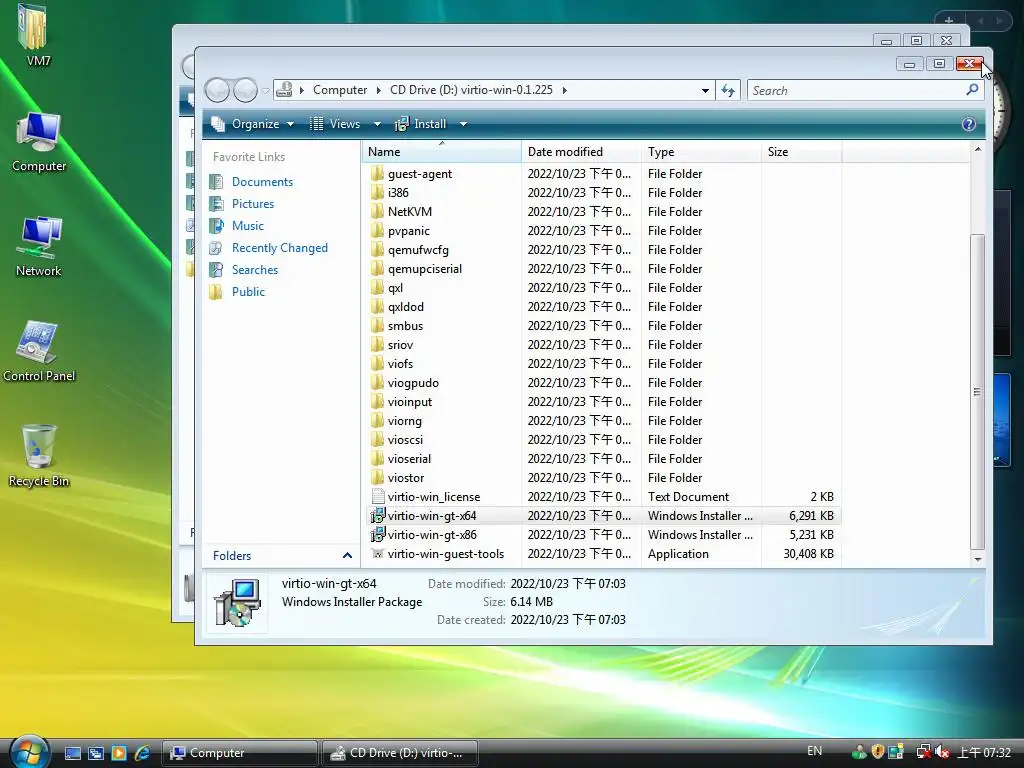Click the Computer breadcrumb in address bar
Viewport: 1024px width, 768px height.
[x=340, y=90]
